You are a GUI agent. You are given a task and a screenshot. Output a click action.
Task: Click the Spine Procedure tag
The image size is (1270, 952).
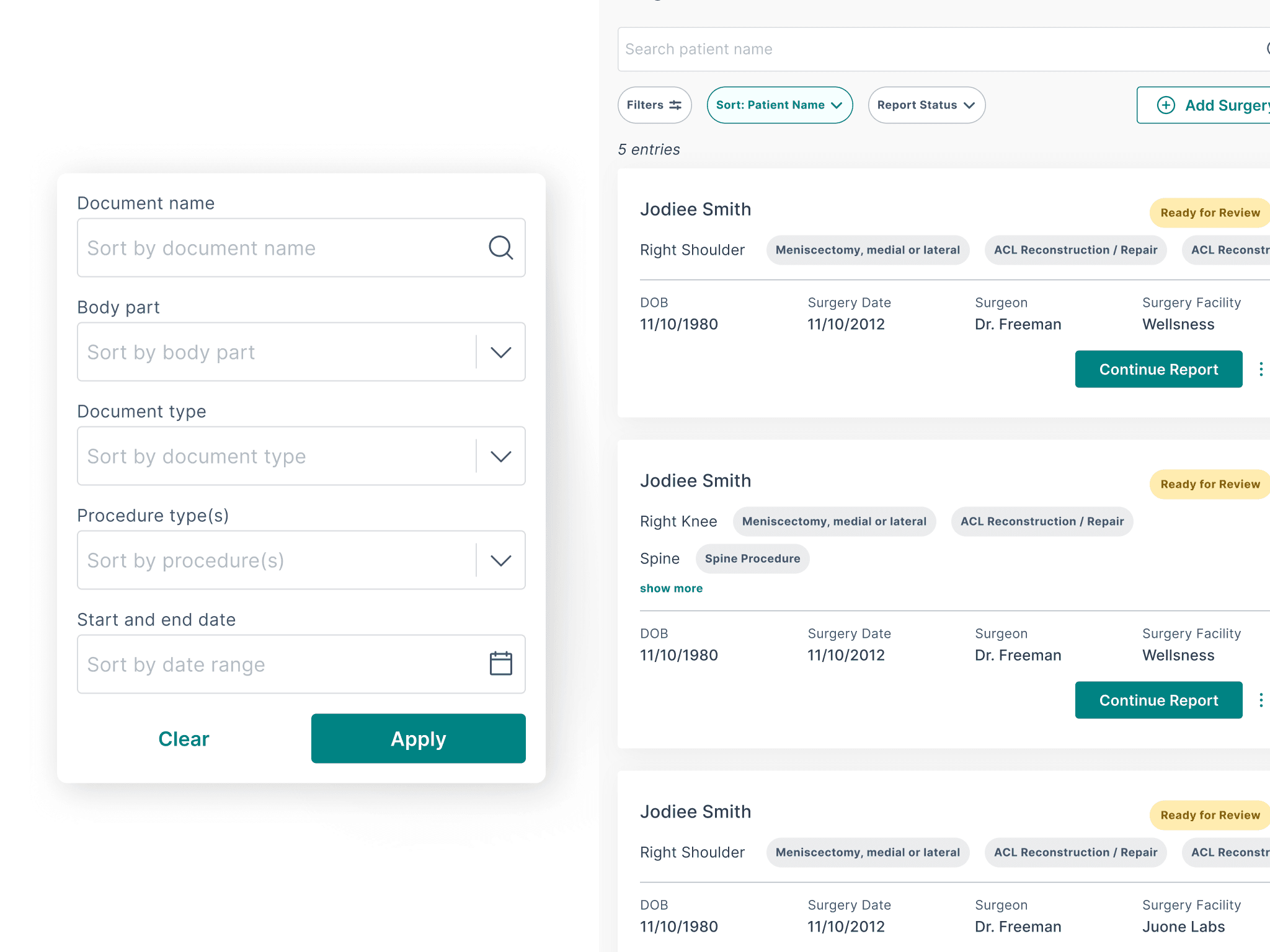coord(752,558)
